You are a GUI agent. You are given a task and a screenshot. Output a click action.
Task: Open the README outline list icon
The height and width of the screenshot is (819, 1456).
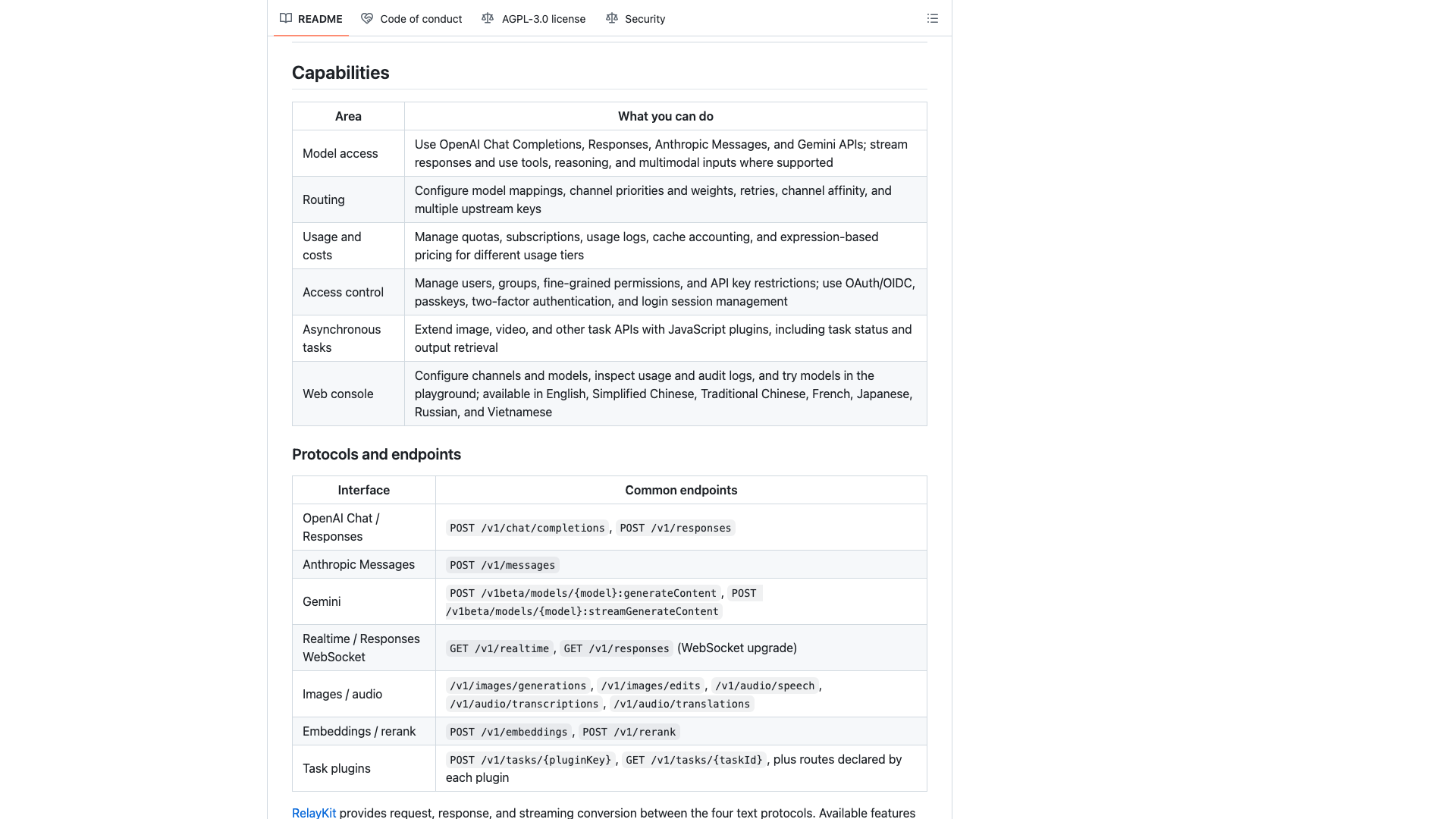point(933,18)
